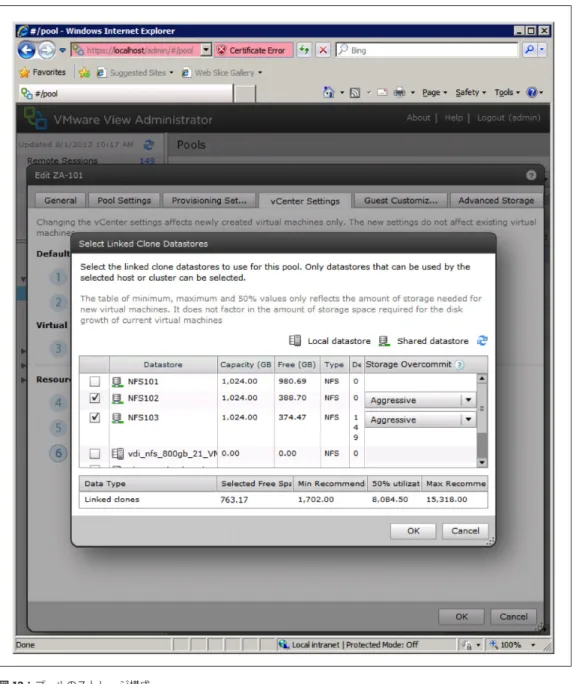Click the browser Refresh page icon
The image size is (576, 684).
click(x=304, y=50)
